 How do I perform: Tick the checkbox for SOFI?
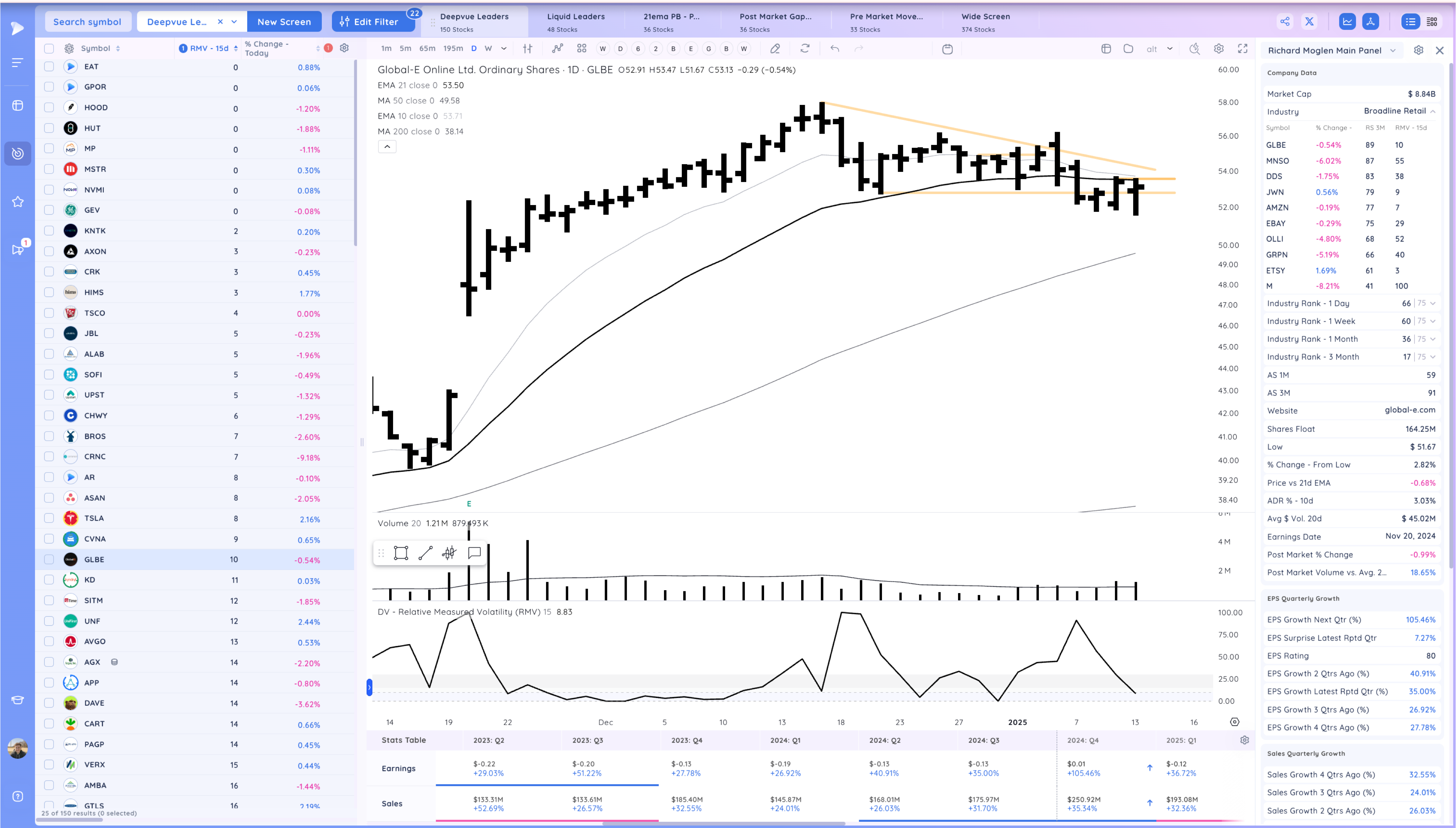[49, 374]
